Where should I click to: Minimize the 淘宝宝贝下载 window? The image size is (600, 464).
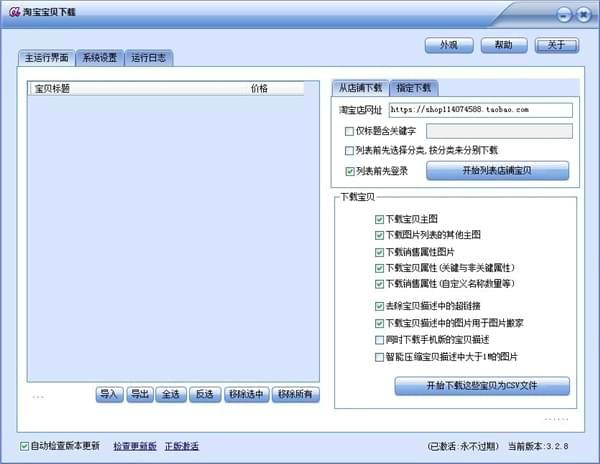point(564,15)
